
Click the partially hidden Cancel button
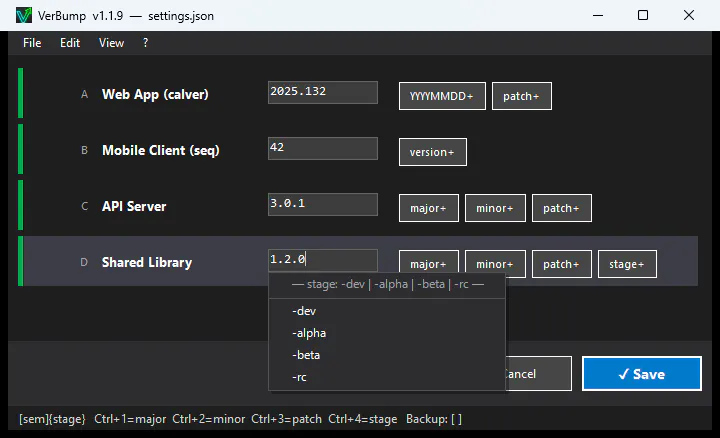[538, 374]
